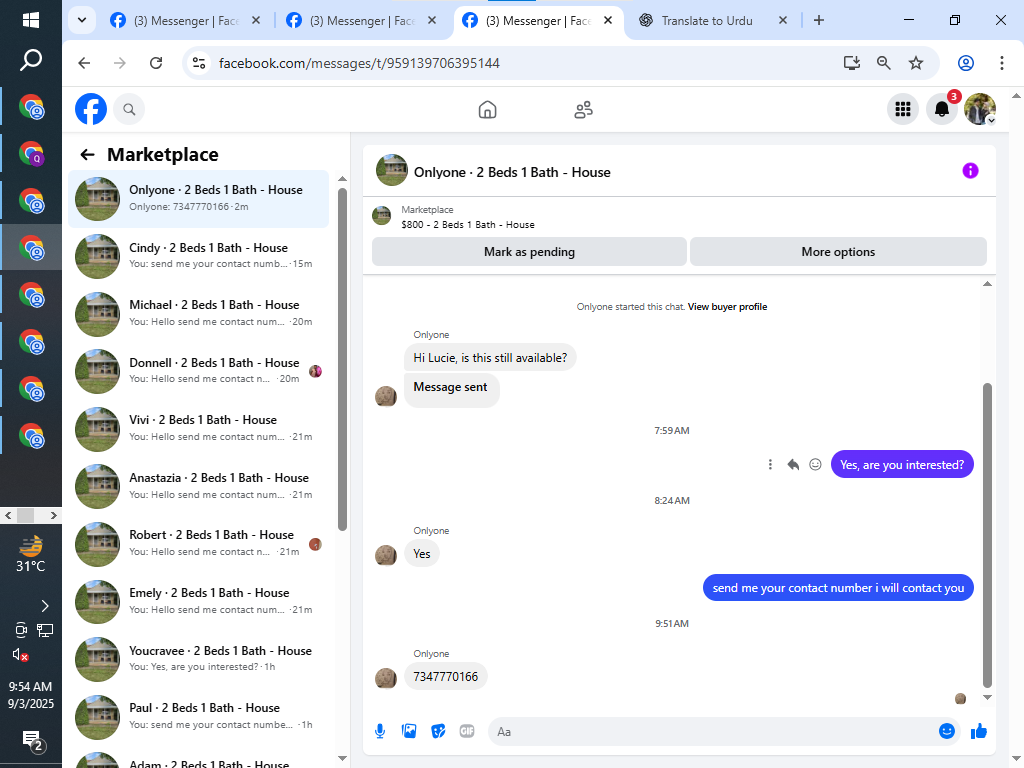Open the Marketplace $800 listing header
The width and height of the screenshot is (1024, 768).
(x=679, y=217)
